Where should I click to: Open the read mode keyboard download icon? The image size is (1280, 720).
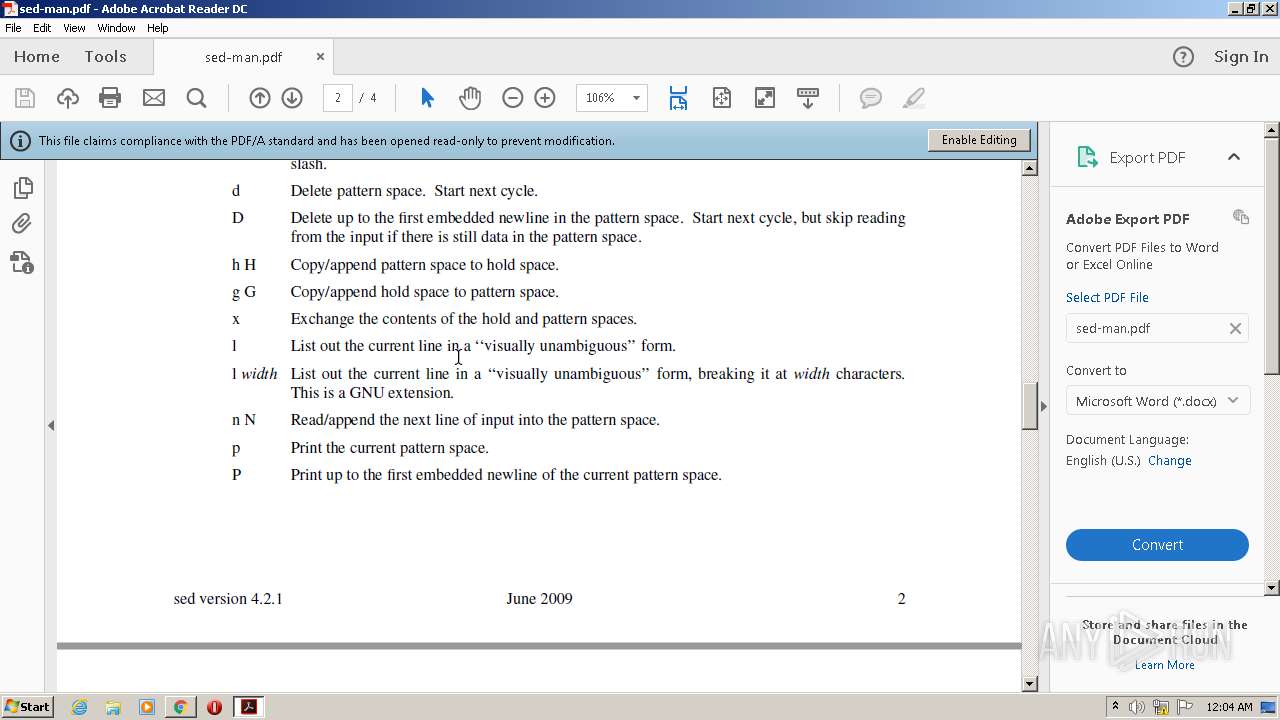(808, 98)
